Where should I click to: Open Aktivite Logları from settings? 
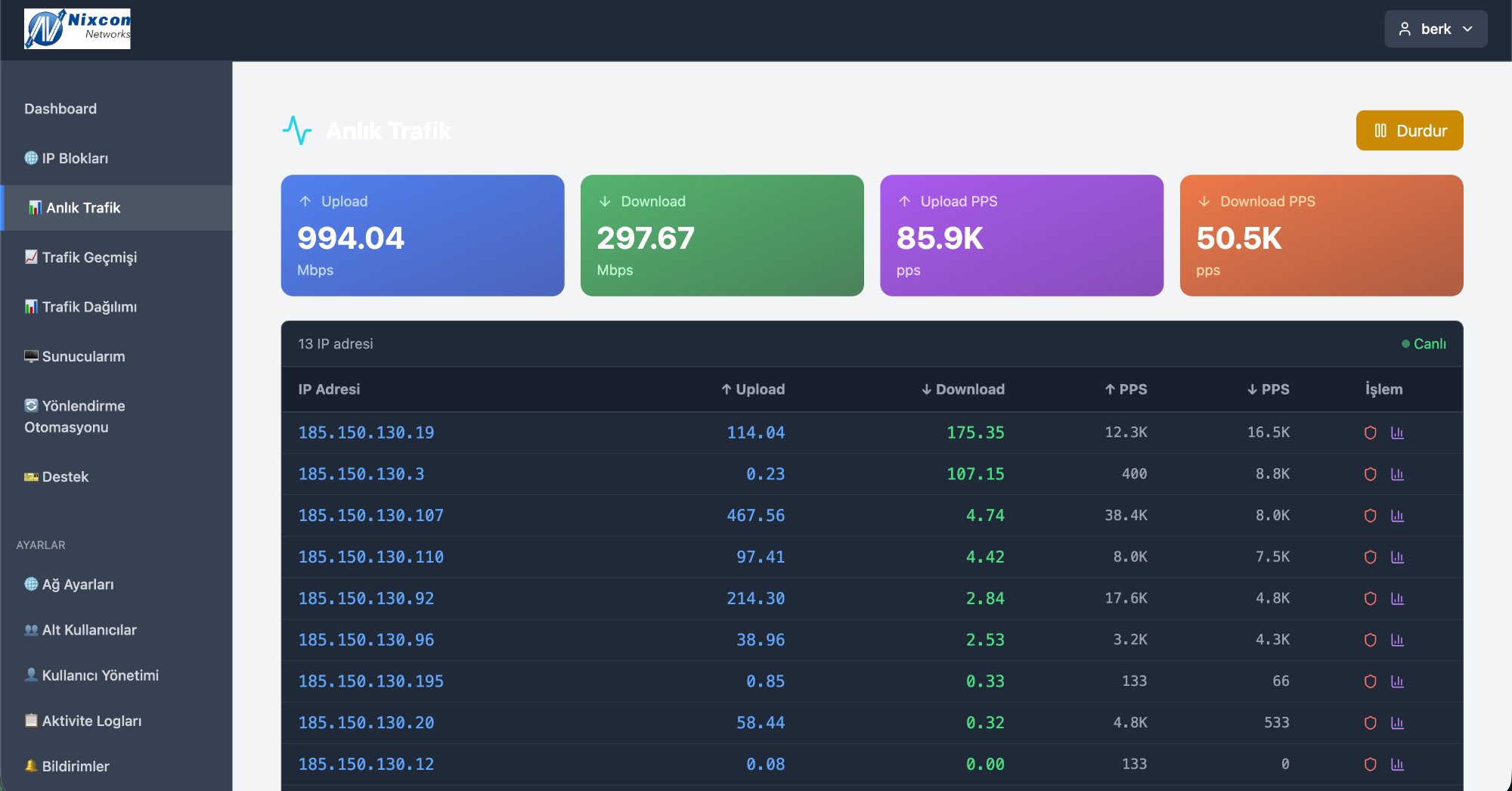coord(91,721)
